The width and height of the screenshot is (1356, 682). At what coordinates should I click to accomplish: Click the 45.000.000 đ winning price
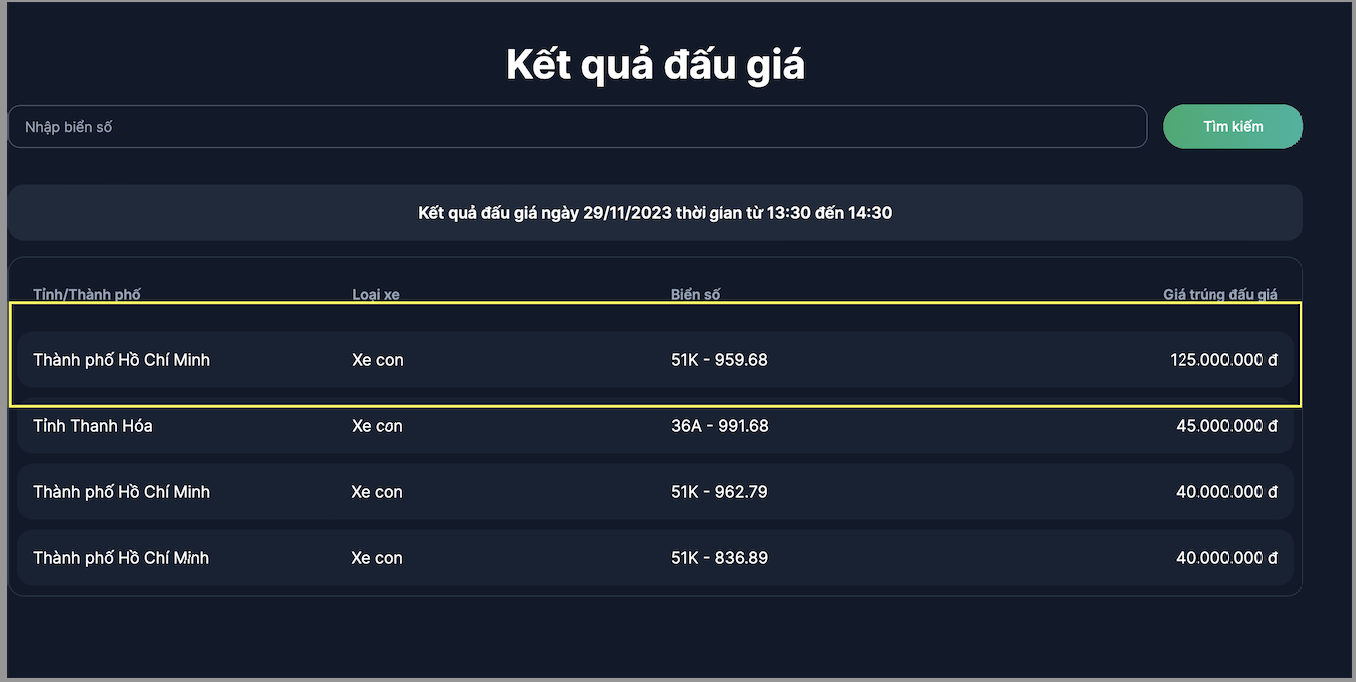pyautogui.click(x=1227, y=426)
